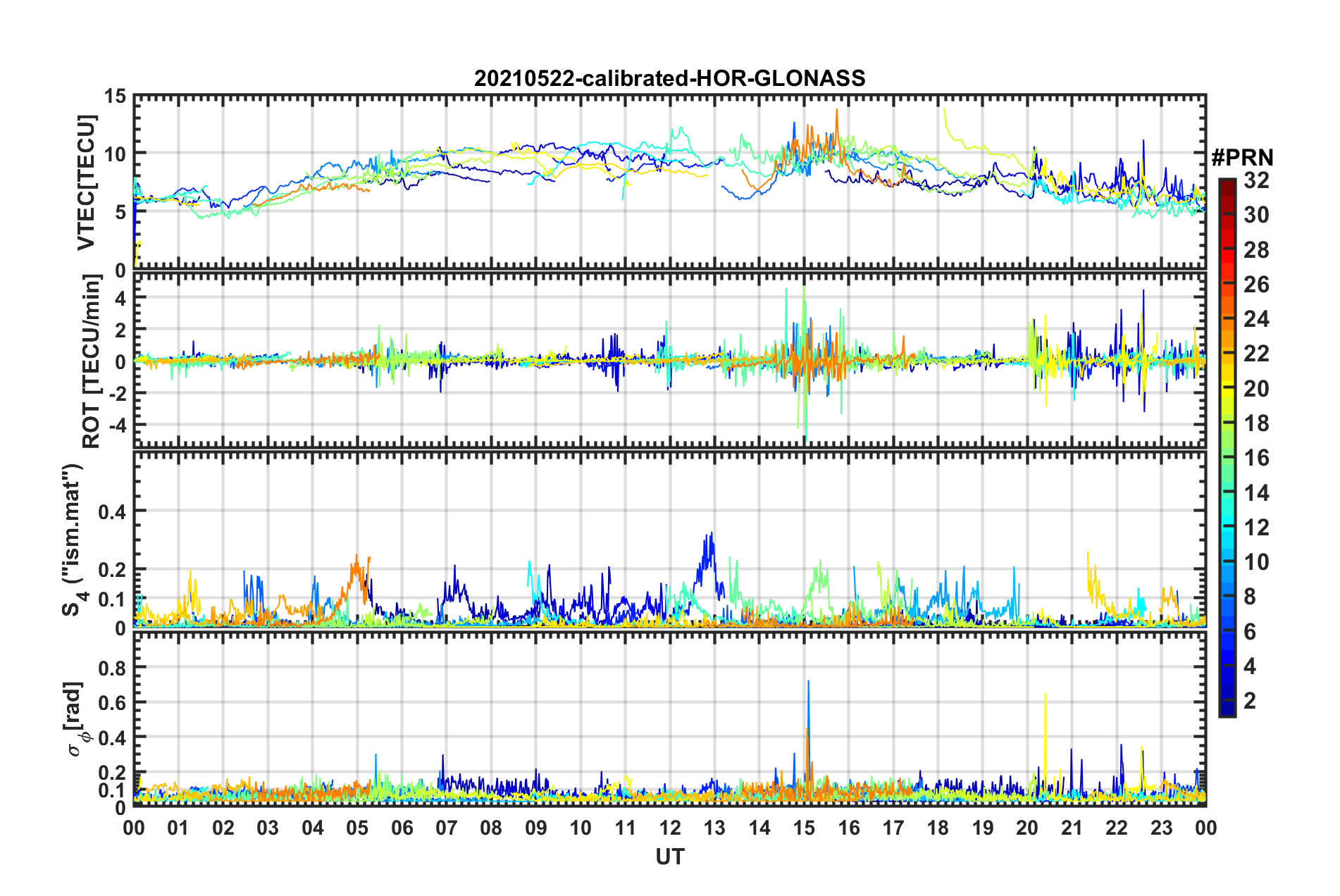The image size is (1340, 896).
Task: Click the ROT [TECU/min] y-axis label
Action: click(x=92, y=361)
